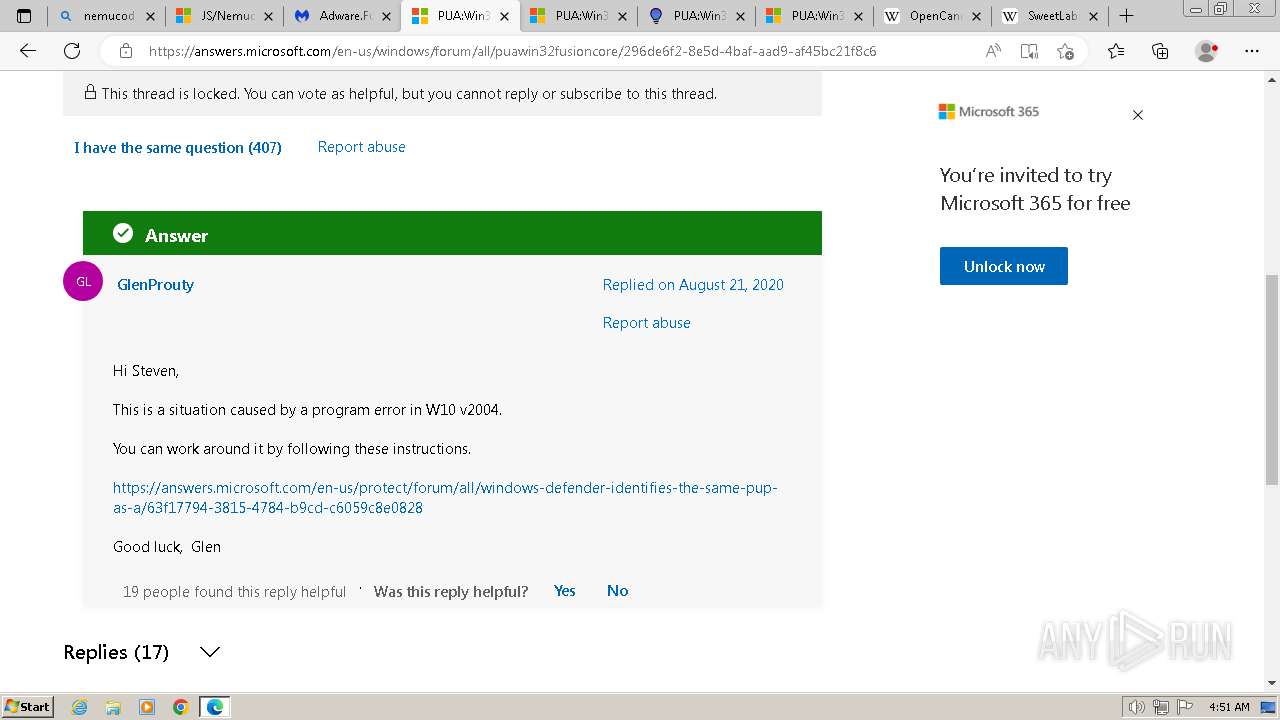Image resolution: width=1280 pixels, height=720 pixels.
Task: Open Google Chrome from the taskbar
Action: (180, 707)
